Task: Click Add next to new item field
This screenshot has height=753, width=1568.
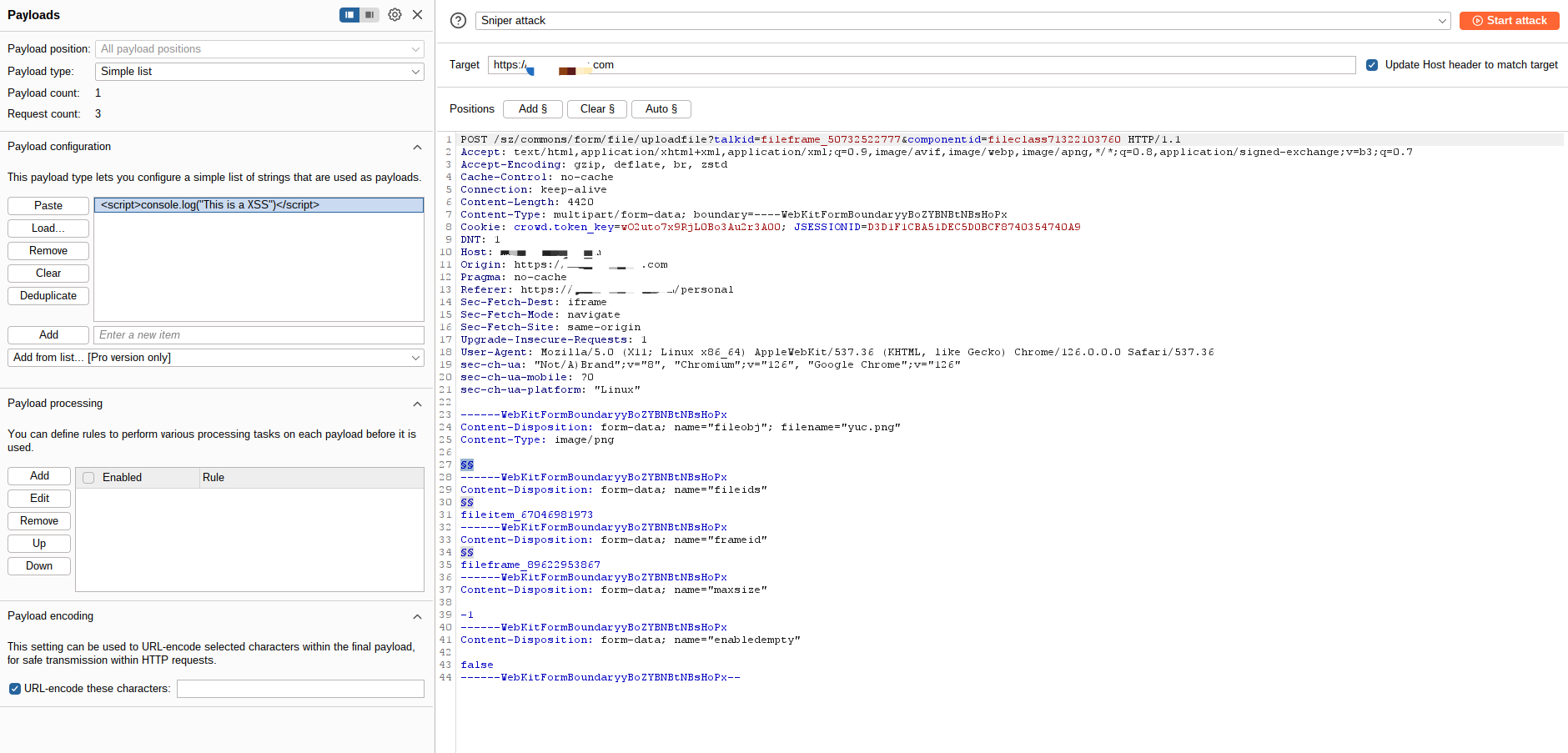Action: pos(48,335)
